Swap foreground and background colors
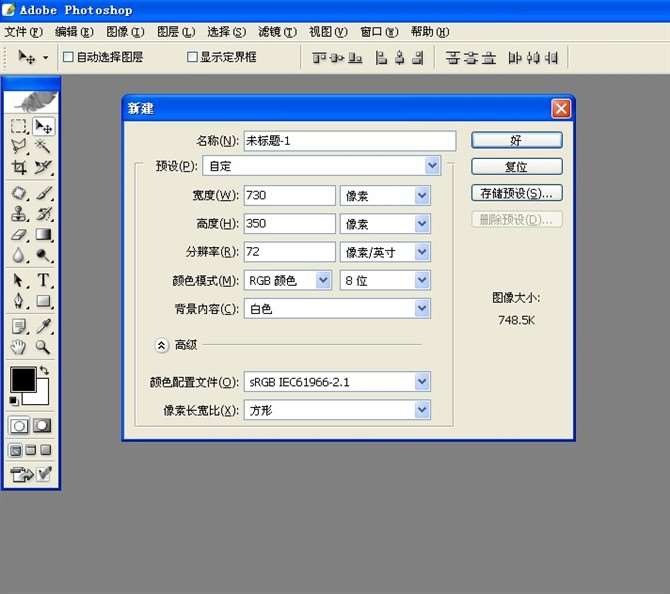 [44, 371]
